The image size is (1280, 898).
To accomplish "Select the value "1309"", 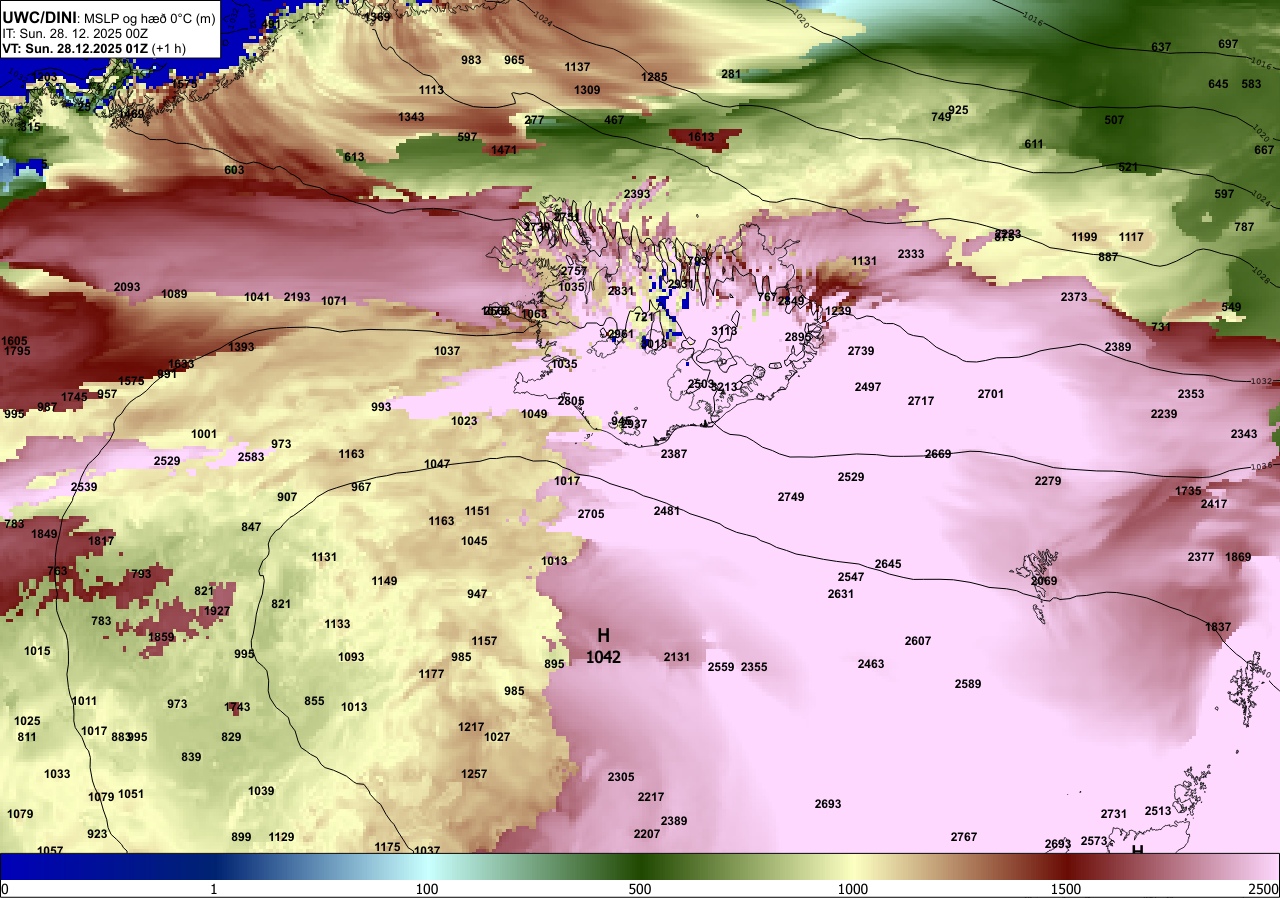I will [587, 90].
